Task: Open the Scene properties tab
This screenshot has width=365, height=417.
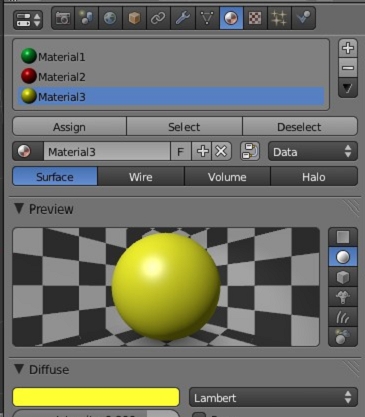Action: [86, 18]
